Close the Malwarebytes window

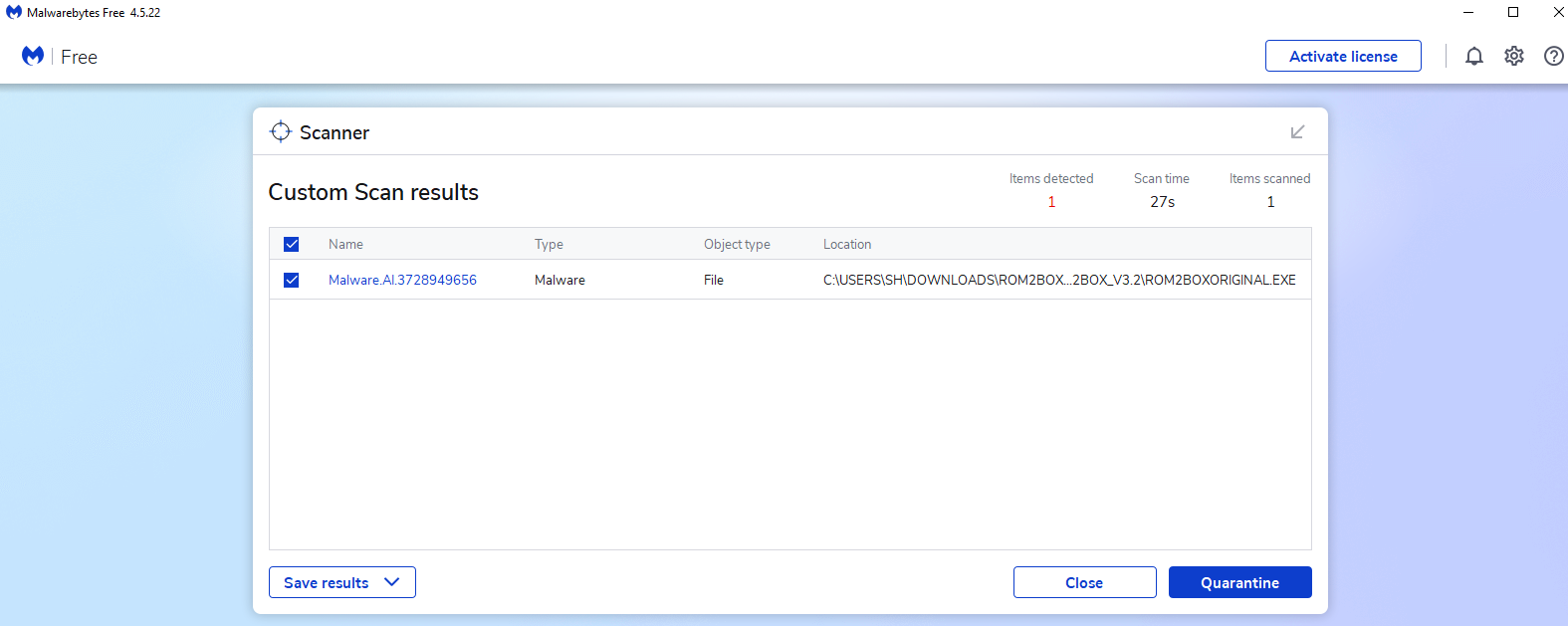[x=1557, y=12]
